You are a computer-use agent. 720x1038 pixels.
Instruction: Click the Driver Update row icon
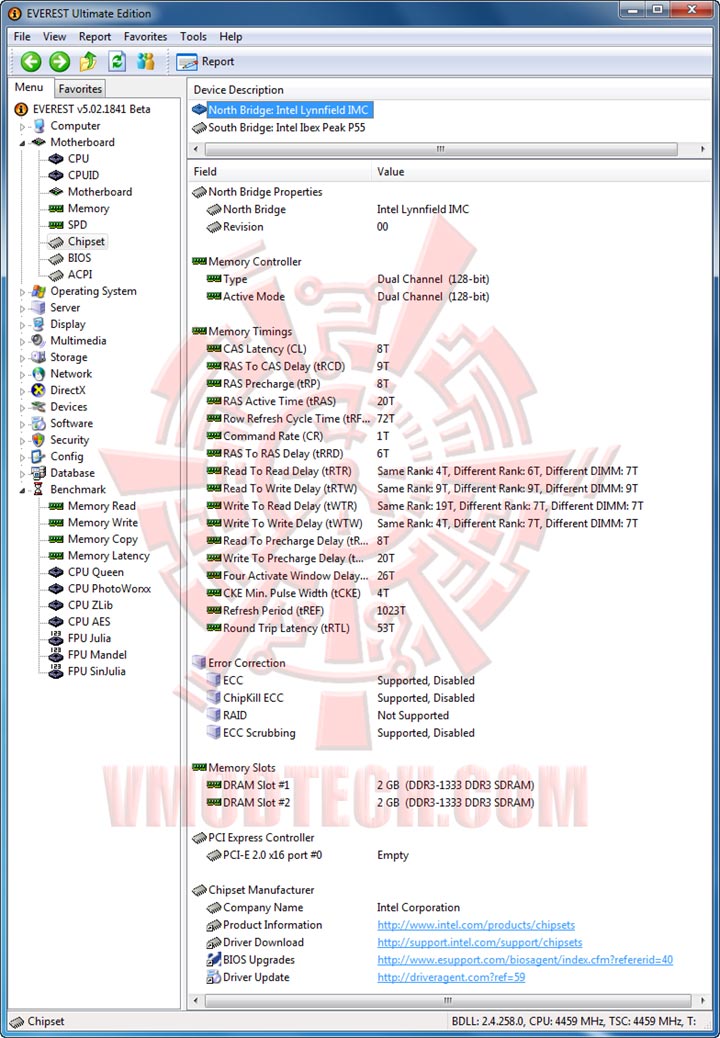click(x=213, y=978)
